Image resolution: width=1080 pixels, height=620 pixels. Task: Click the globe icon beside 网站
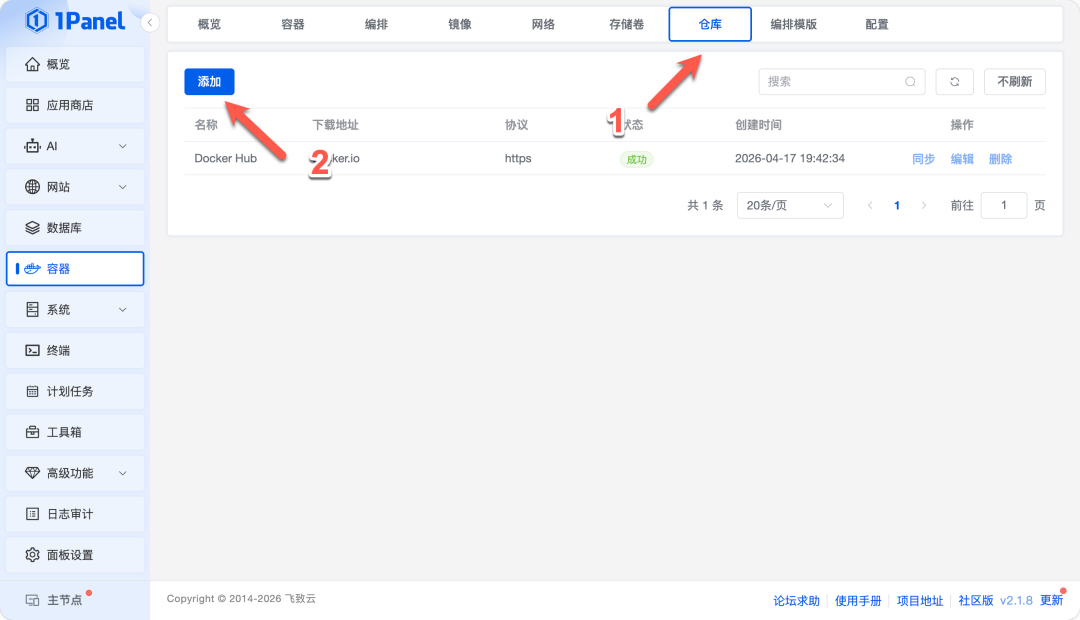pyautogui.click(x=32, y=187)
